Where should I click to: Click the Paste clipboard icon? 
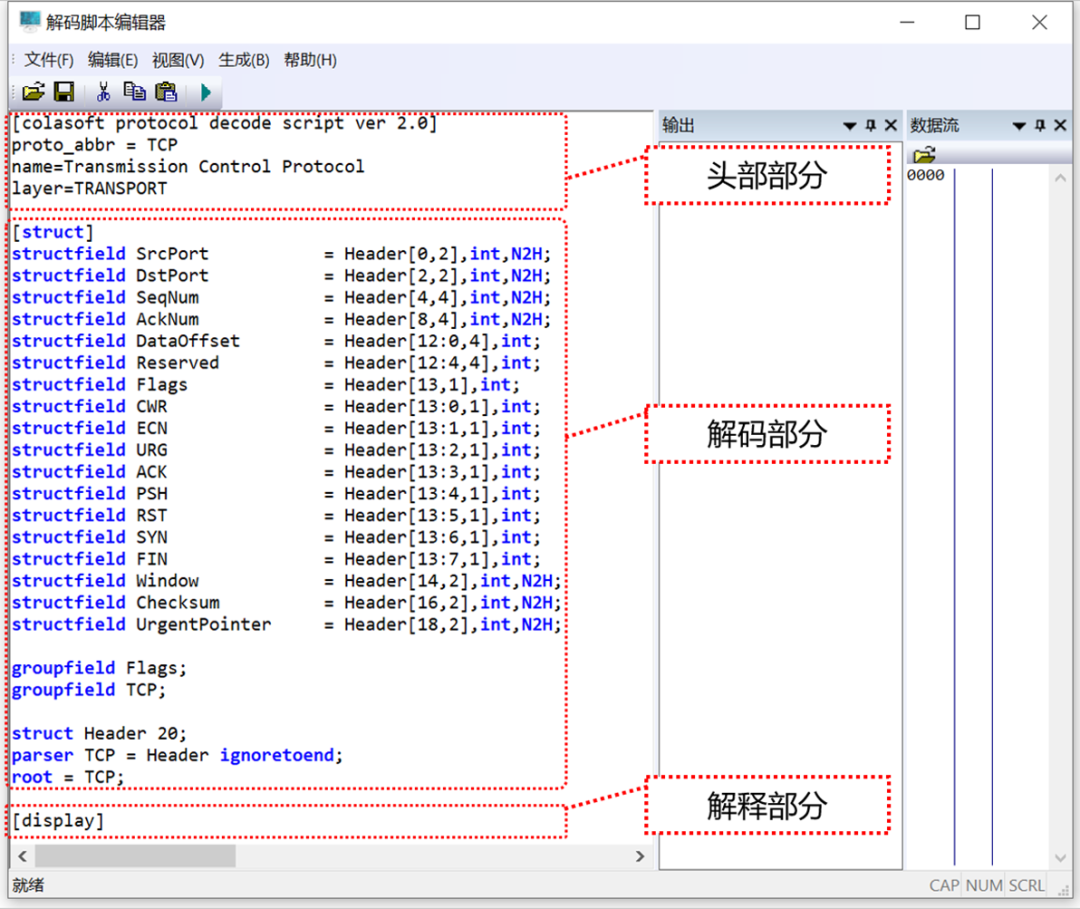(x=166, y=92)
